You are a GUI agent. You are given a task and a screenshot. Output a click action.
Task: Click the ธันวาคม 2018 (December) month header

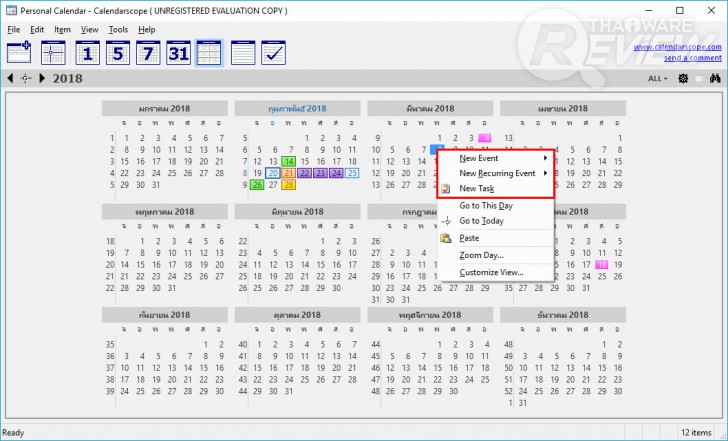coord(563,315)
